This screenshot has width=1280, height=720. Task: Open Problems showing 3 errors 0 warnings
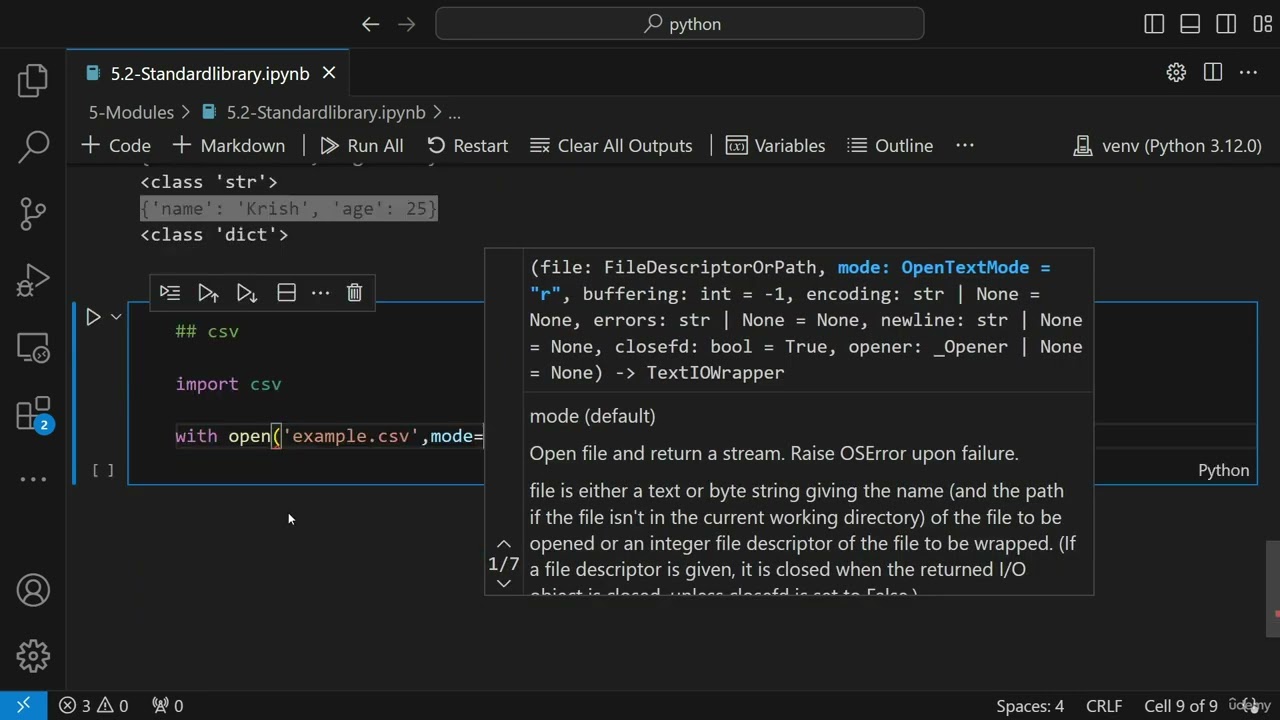pos(93,705)
